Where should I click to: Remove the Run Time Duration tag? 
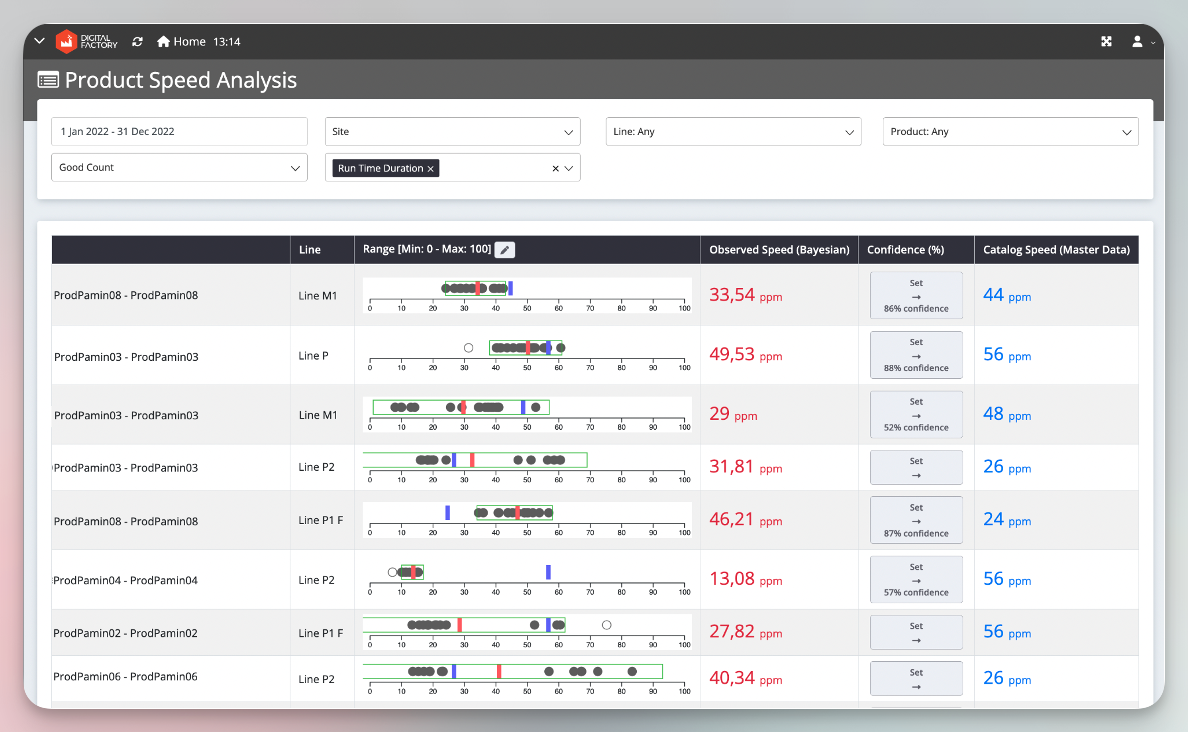tap(431, 169)
